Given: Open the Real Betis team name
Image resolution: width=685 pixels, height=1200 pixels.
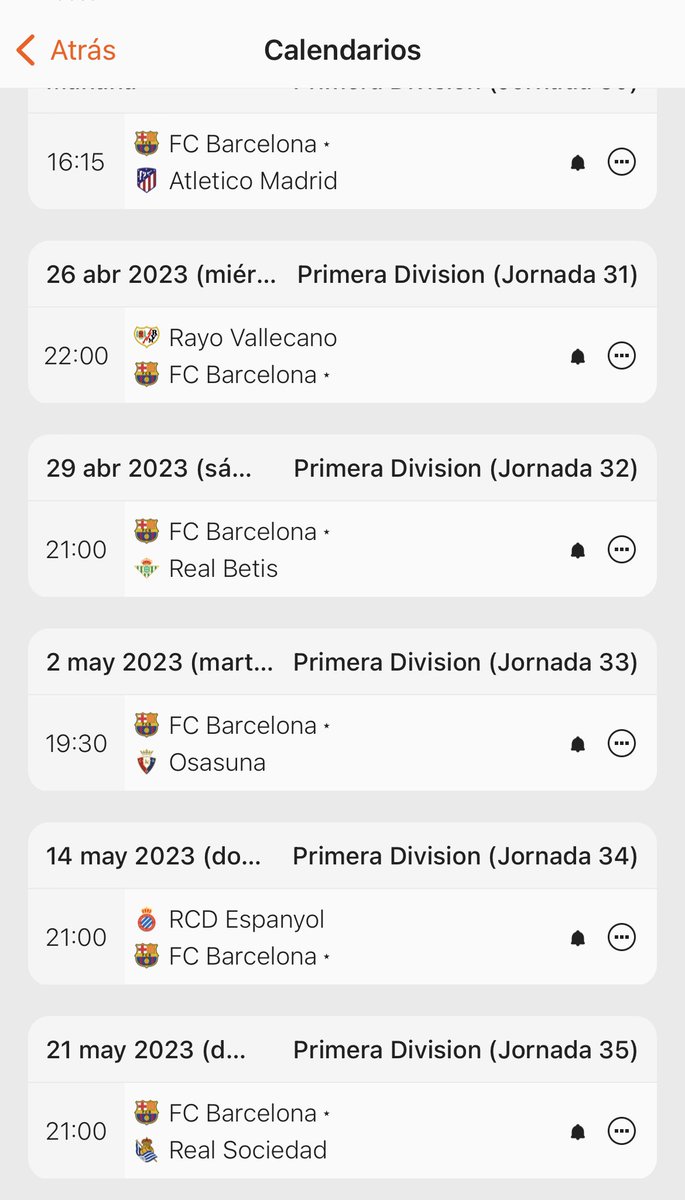Looking at the screenshot, I should click(x=223, y=569).
